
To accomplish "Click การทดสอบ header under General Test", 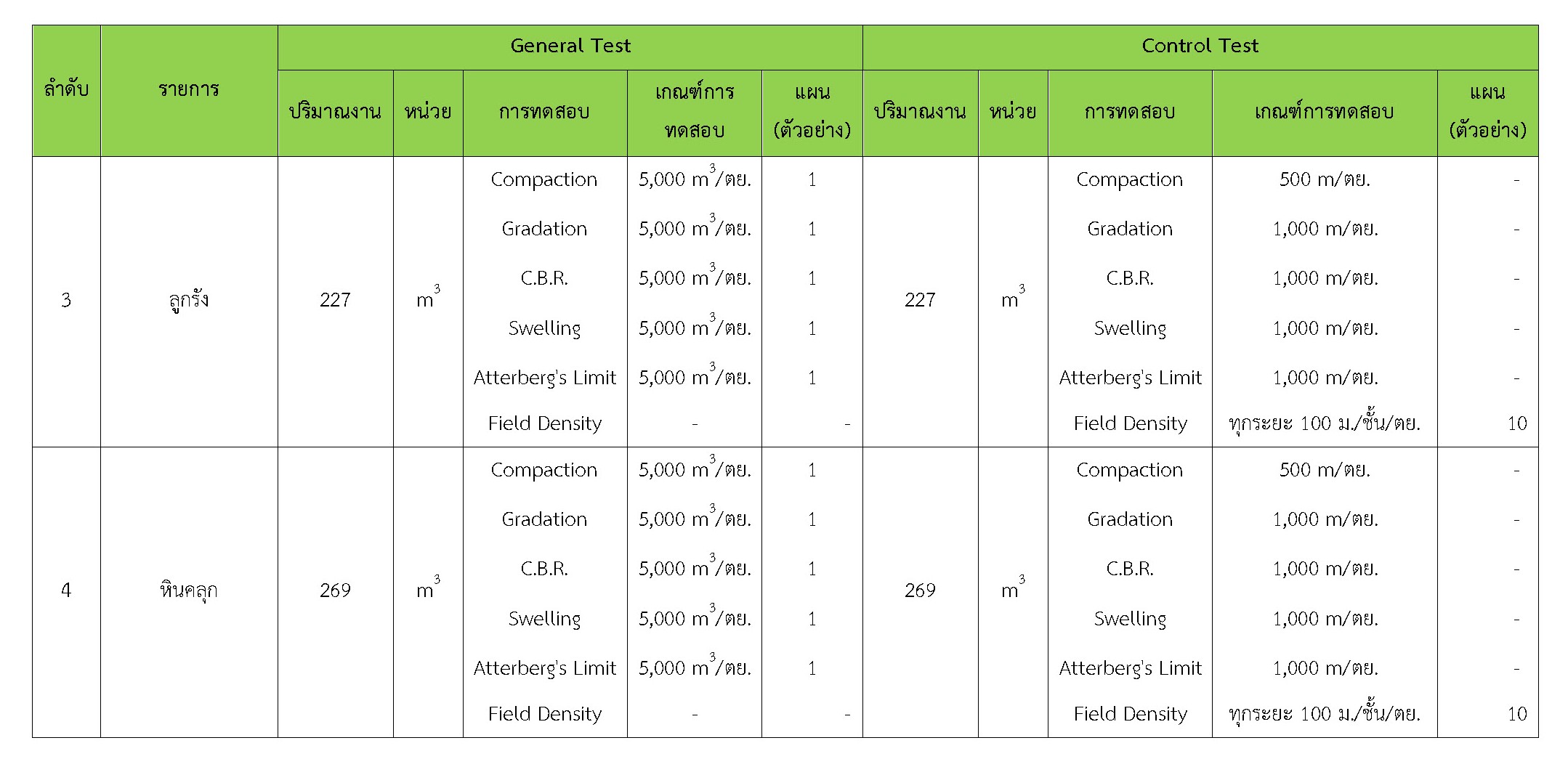I will coord(544,112).
